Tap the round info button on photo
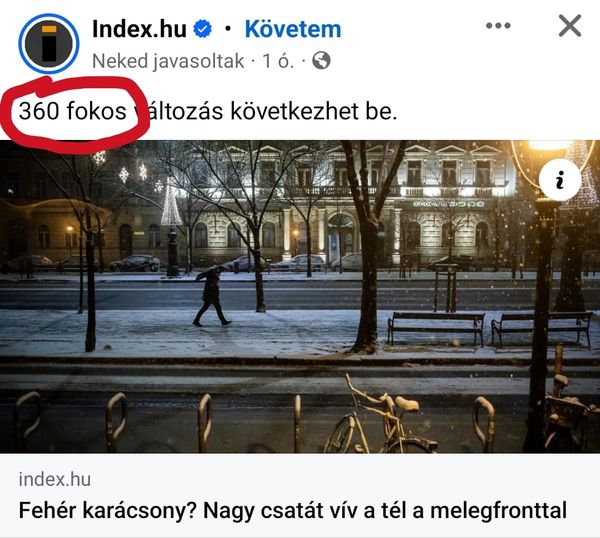 [x=560, y=179]
